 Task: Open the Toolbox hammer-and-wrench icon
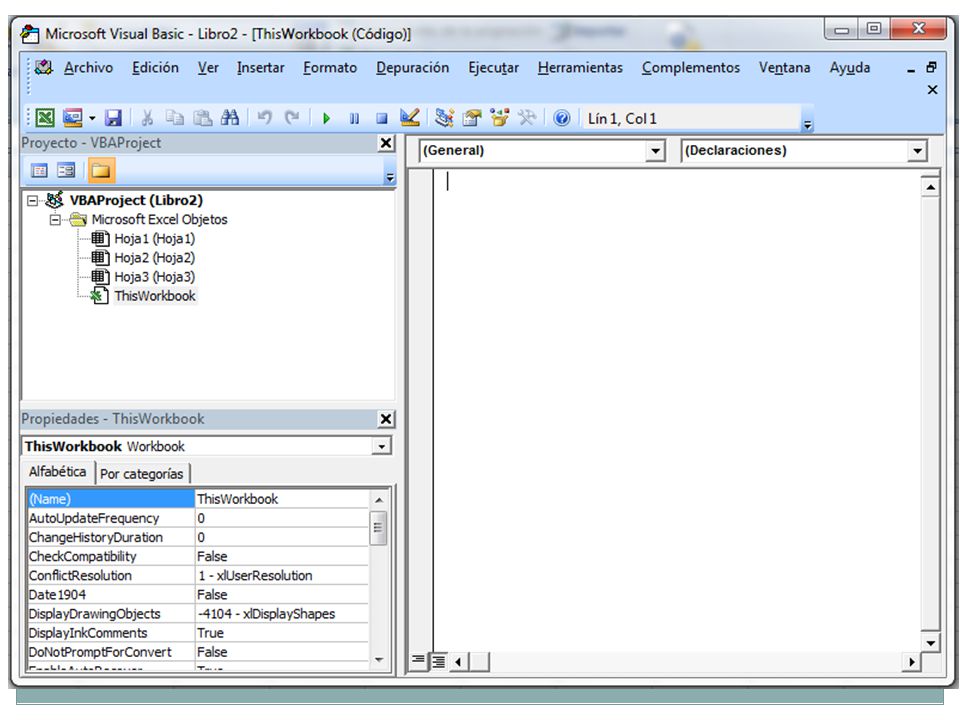(x=527, y=118)
